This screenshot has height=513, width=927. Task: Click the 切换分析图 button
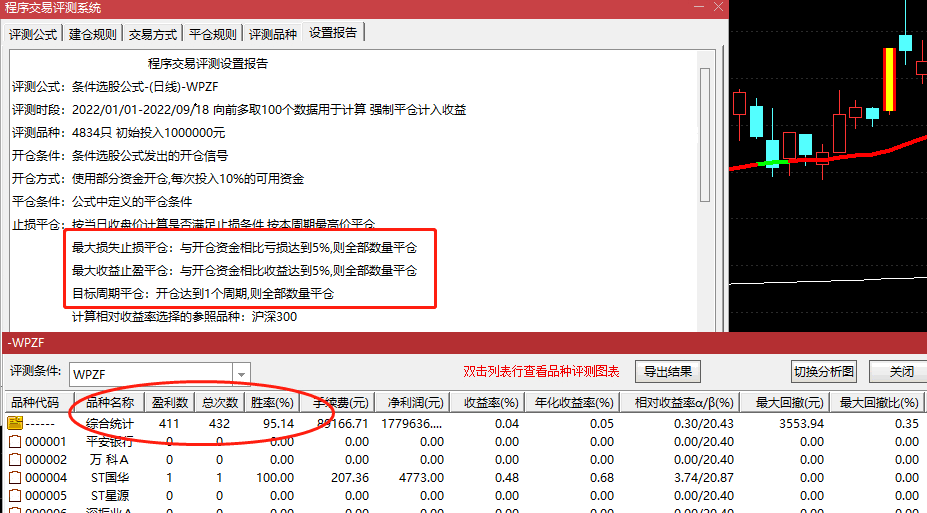click(x=824, y=372)
